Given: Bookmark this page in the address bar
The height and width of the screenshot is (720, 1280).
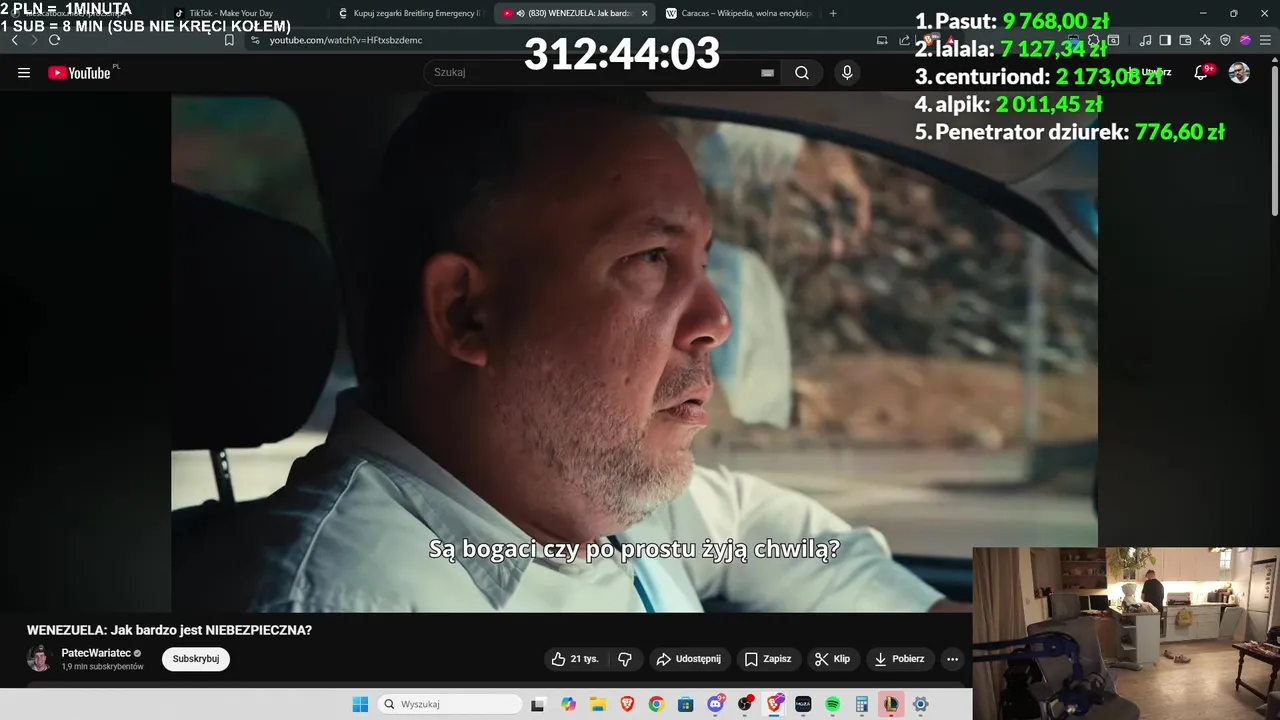Looking at the screenshot, I should click(x=229, y=40).
